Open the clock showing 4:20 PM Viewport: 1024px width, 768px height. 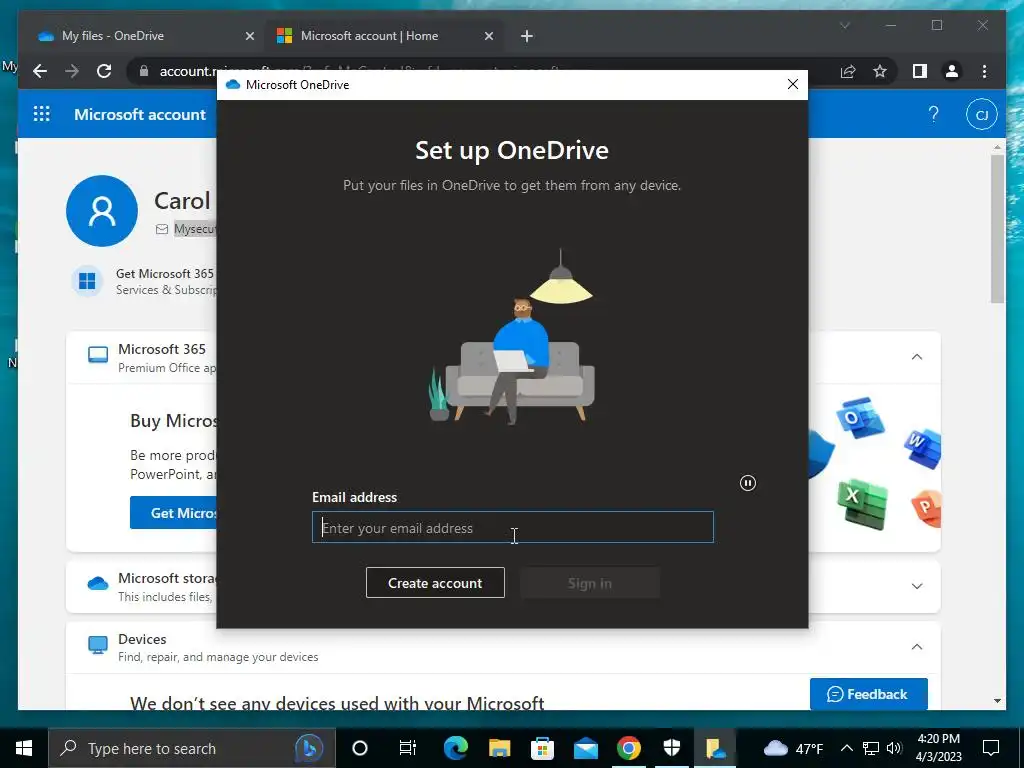[939, 748]
